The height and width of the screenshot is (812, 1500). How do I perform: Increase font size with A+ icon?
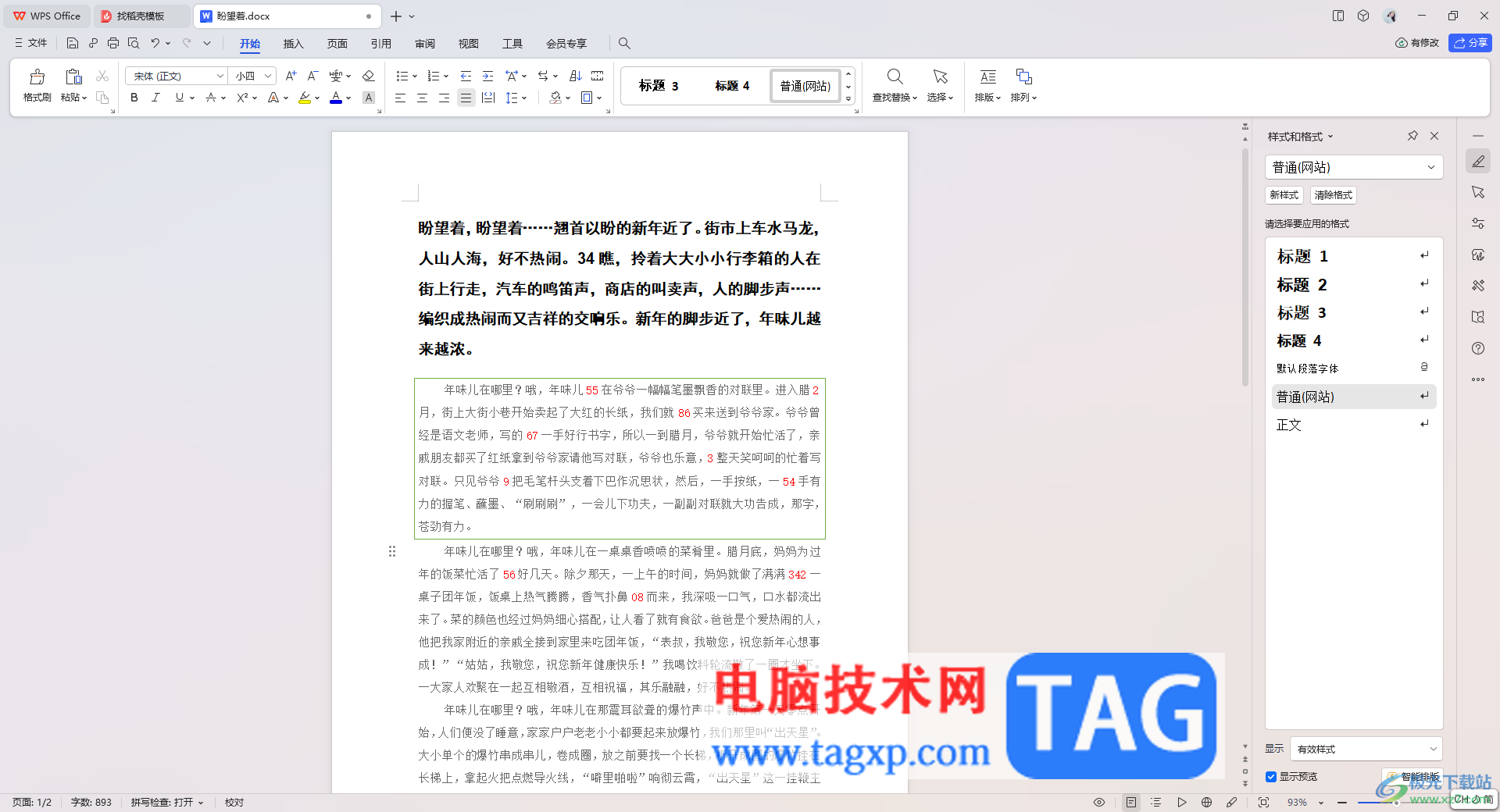coord(291,76)
